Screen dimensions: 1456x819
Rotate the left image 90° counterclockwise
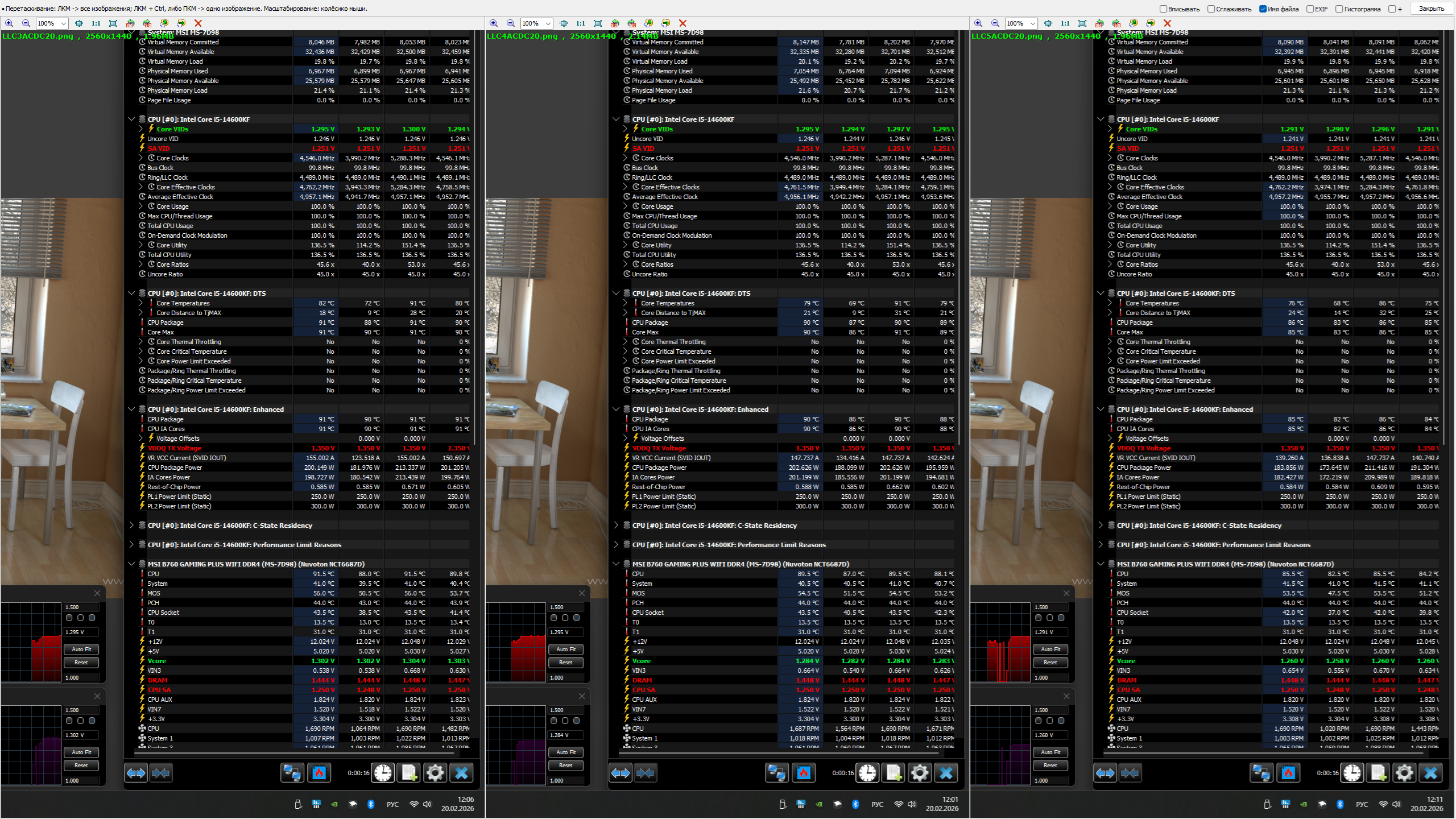pos(130,23)
